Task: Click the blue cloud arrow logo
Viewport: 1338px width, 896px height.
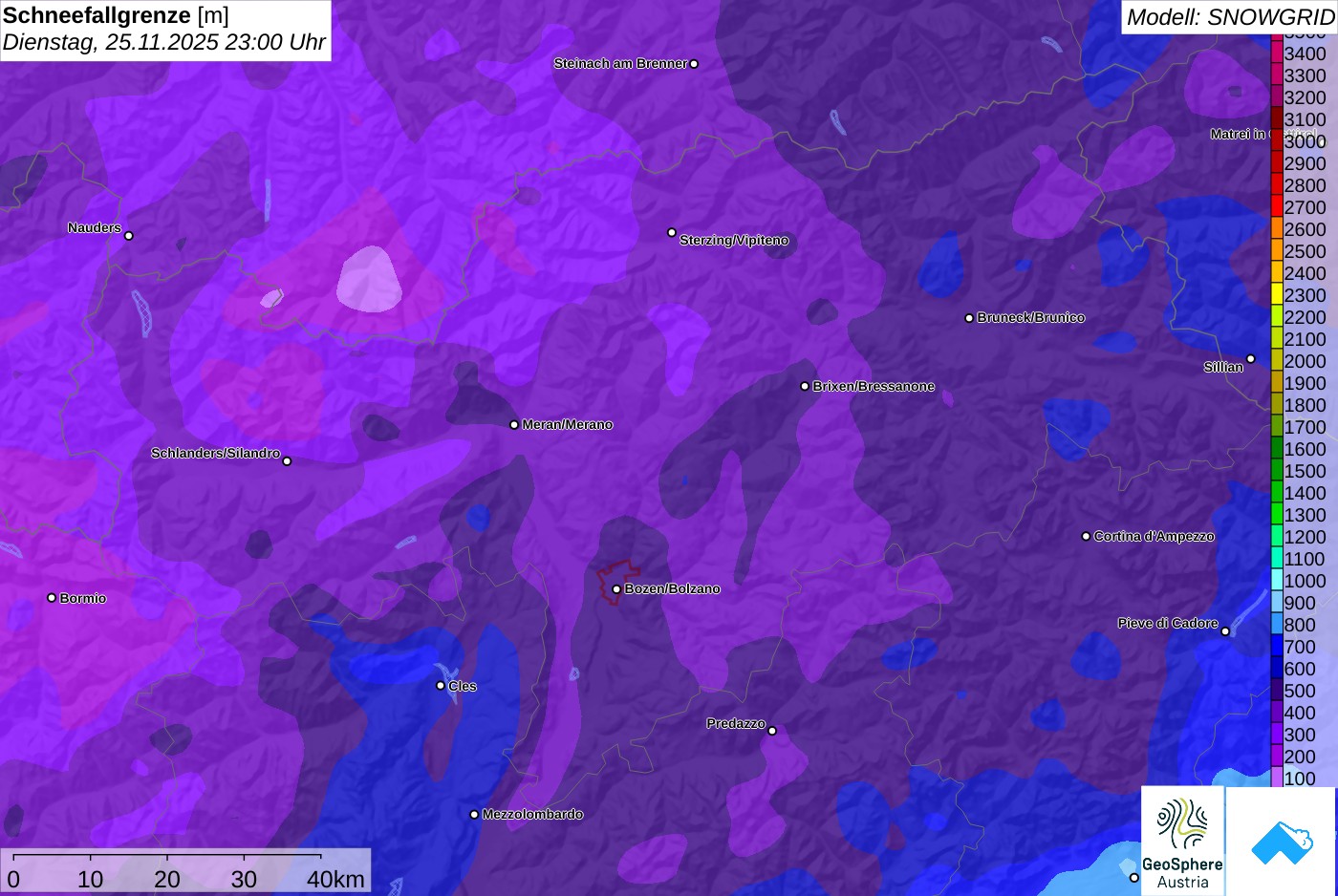Action: 1282,842
